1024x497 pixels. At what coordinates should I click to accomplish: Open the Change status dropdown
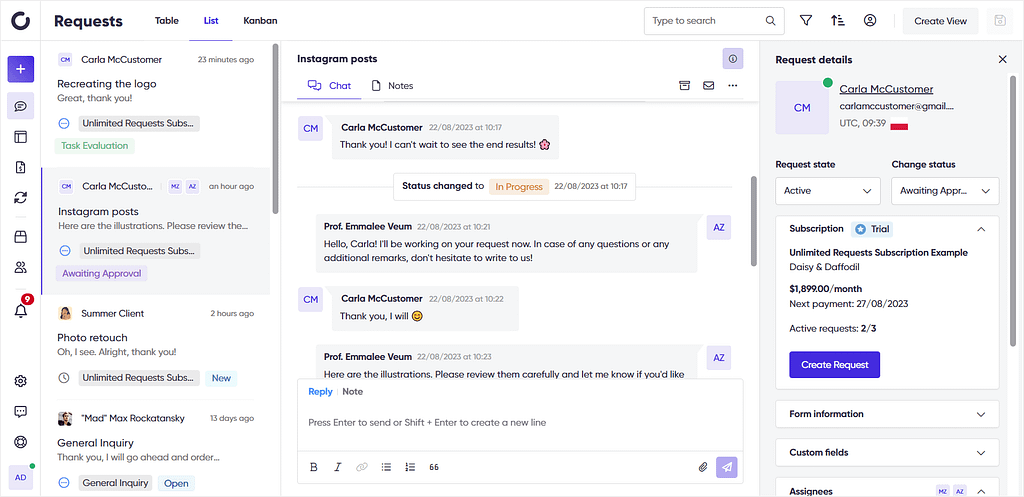945,191
